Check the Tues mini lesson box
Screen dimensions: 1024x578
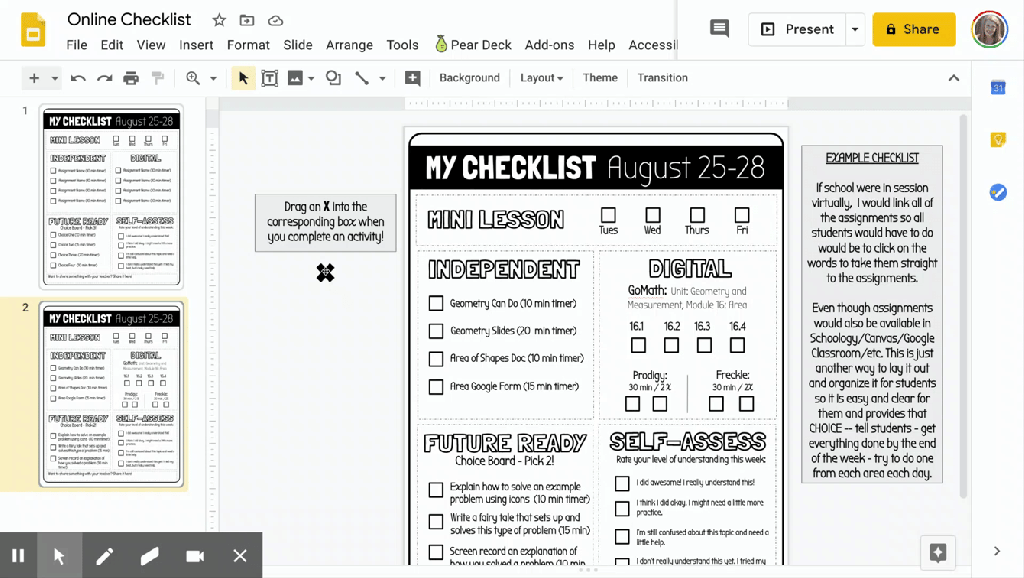coord(608,215)
